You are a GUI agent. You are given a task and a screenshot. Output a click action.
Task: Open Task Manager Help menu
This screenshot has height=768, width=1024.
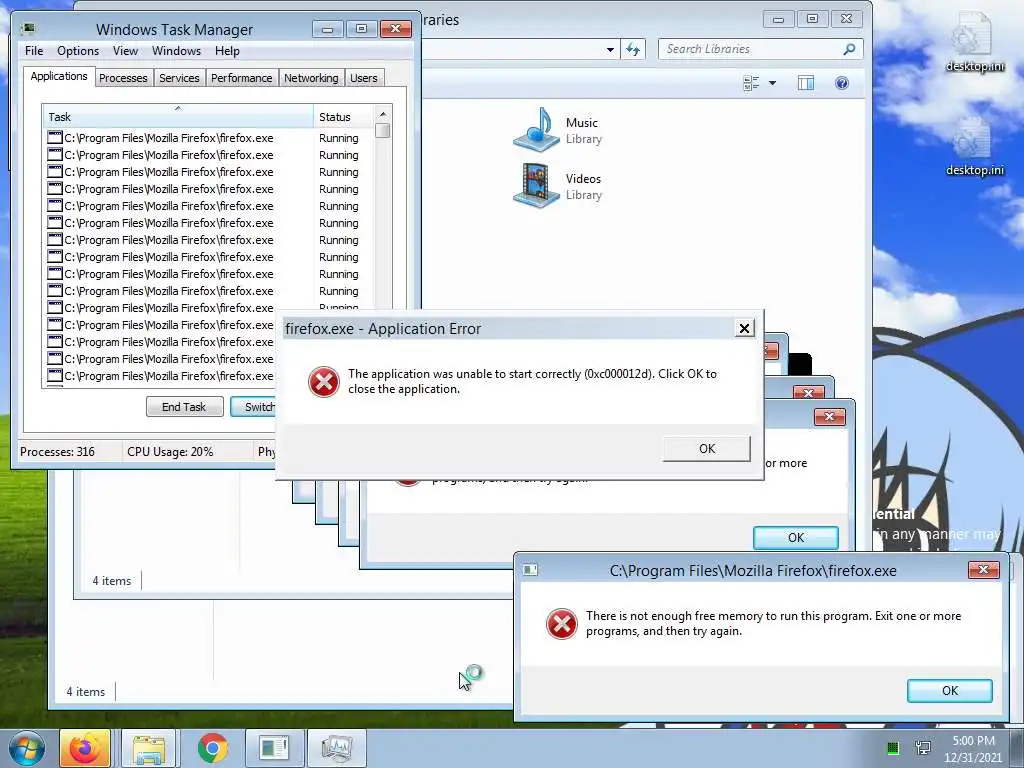click(x=227, y=51)
